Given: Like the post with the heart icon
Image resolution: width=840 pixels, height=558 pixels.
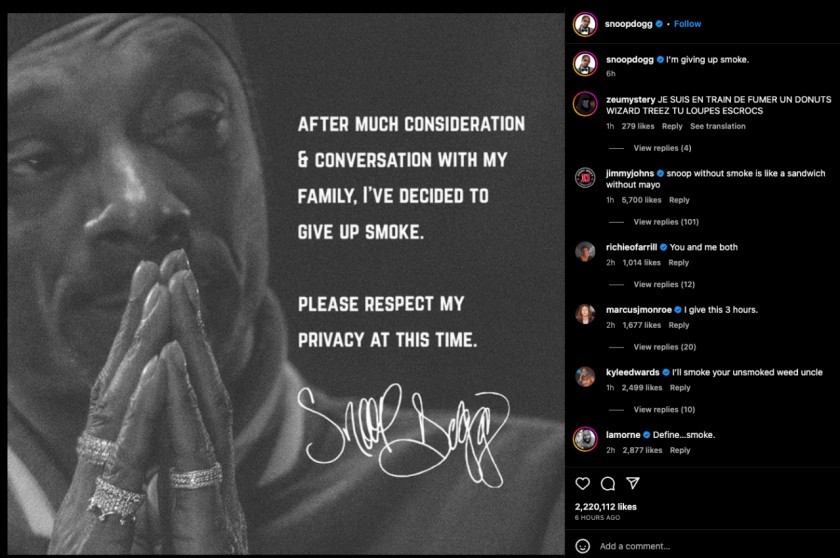Looking at the screenshot, I should click(582, 484).
